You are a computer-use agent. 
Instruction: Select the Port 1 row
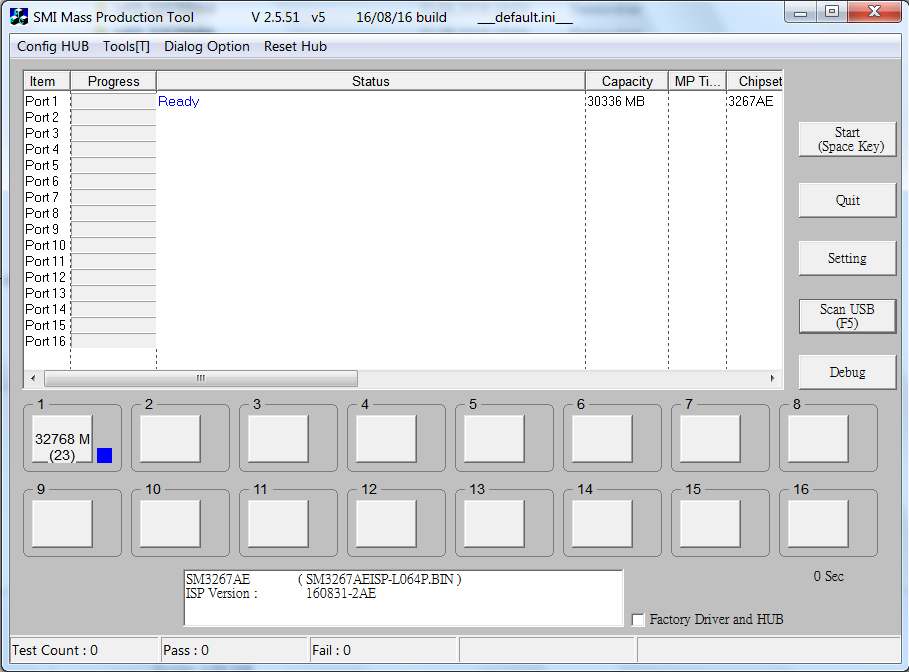(x=403, y=101)
